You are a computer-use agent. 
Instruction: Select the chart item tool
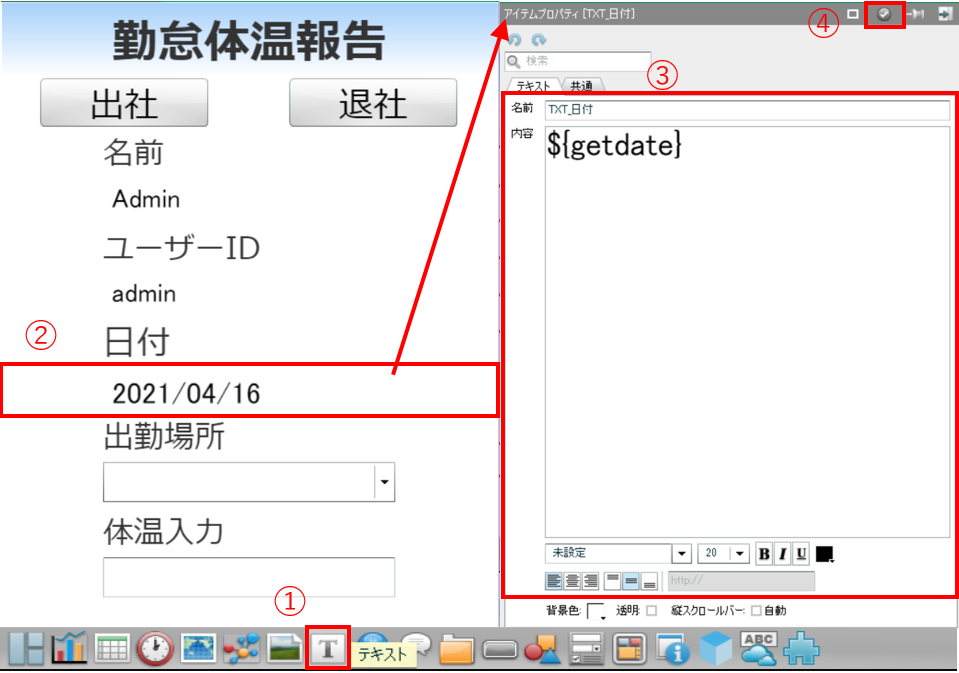coord(67,648)
